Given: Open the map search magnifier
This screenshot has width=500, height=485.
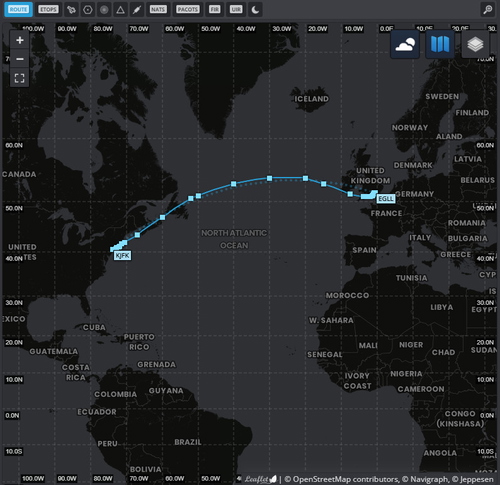Looking at the screenshot, I should pos(488,9).
